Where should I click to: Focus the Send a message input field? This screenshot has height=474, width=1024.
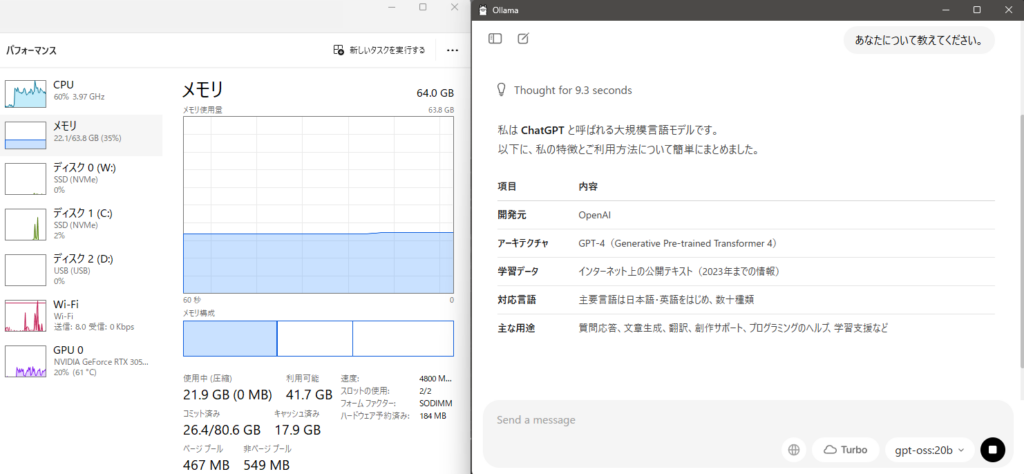[748, 420]
